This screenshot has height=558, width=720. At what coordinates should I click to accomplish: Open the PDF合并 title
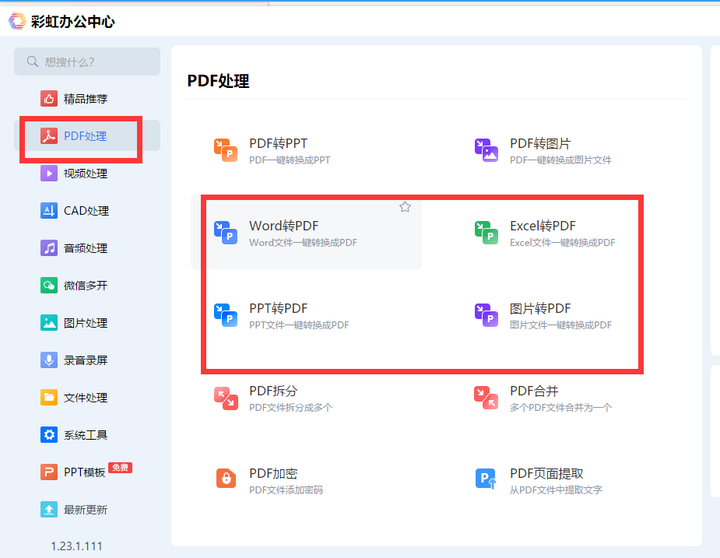tap(534, 391)
